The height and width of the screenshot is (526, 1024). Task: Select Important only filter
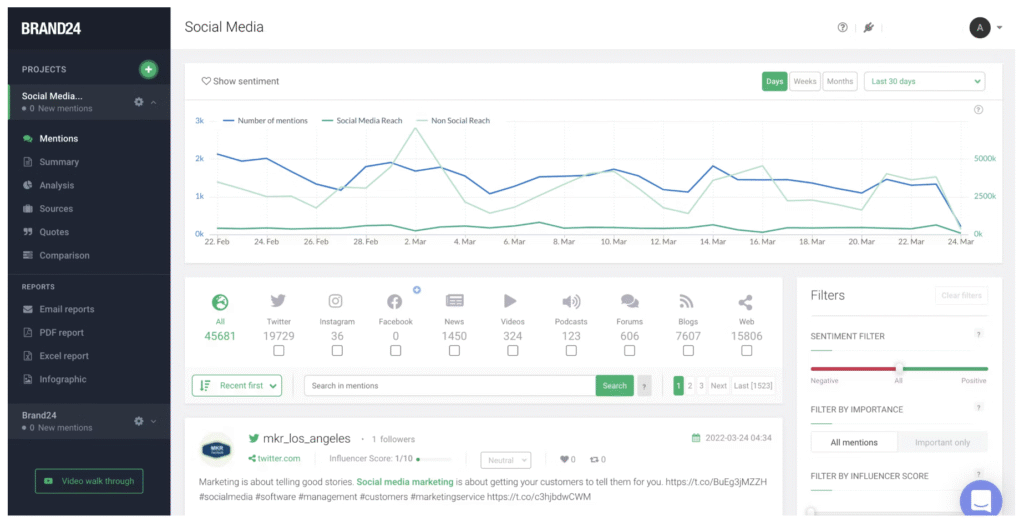(942, 442)
